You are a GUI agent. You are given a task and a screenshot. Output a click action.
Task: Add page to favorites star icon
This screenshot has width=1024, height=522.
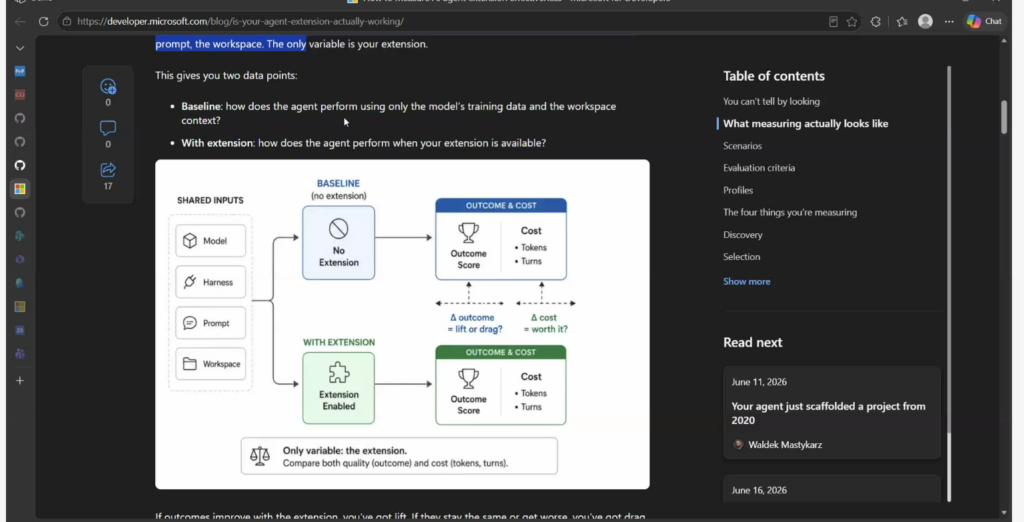852,22
